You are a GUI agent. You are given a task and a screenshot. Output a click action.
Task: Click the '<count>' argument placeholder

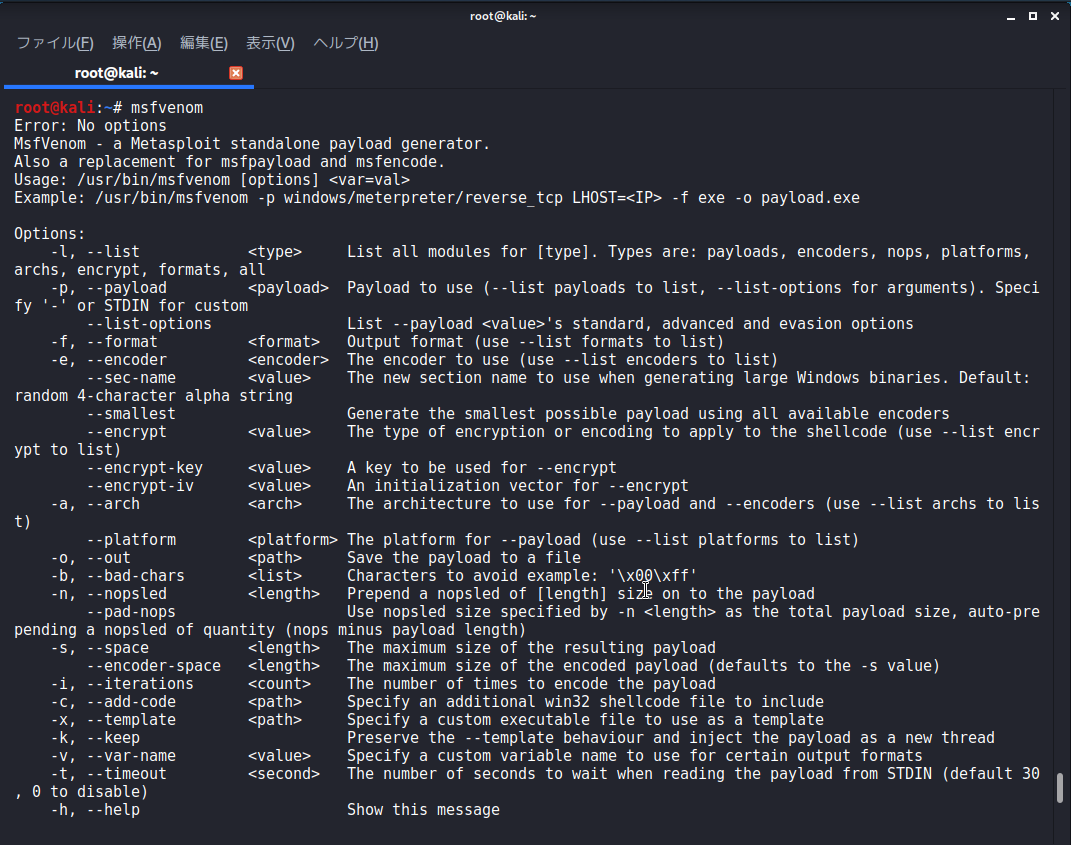point(279,684)
